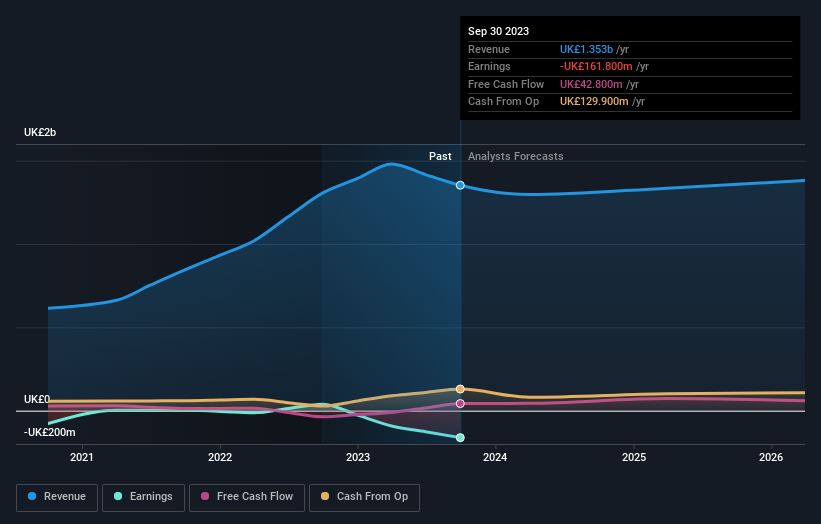Toggle the Cash From Op legend series
Screen dimensions: 821x524
pos(364,497)
